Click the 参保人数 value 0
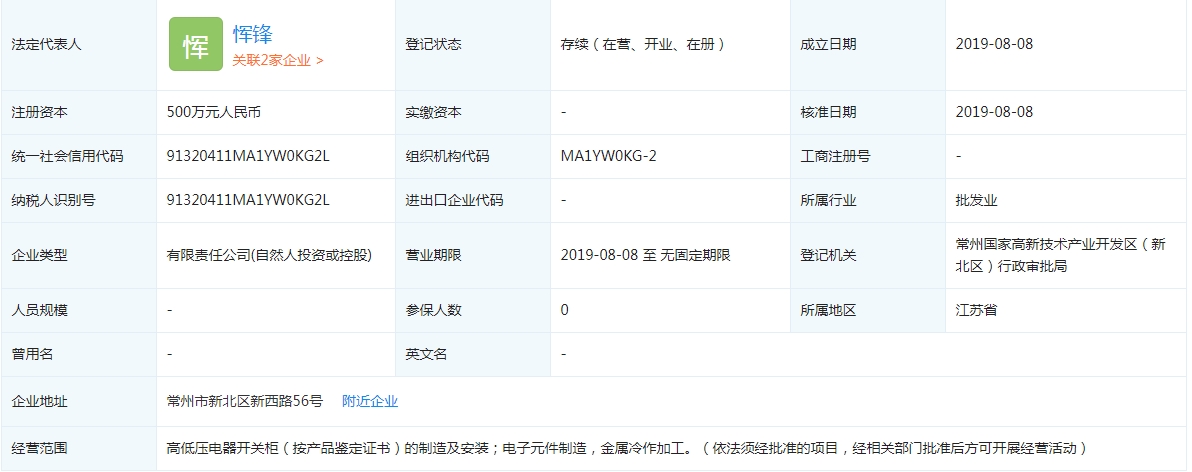1192x472 pixels. (565, 310)
